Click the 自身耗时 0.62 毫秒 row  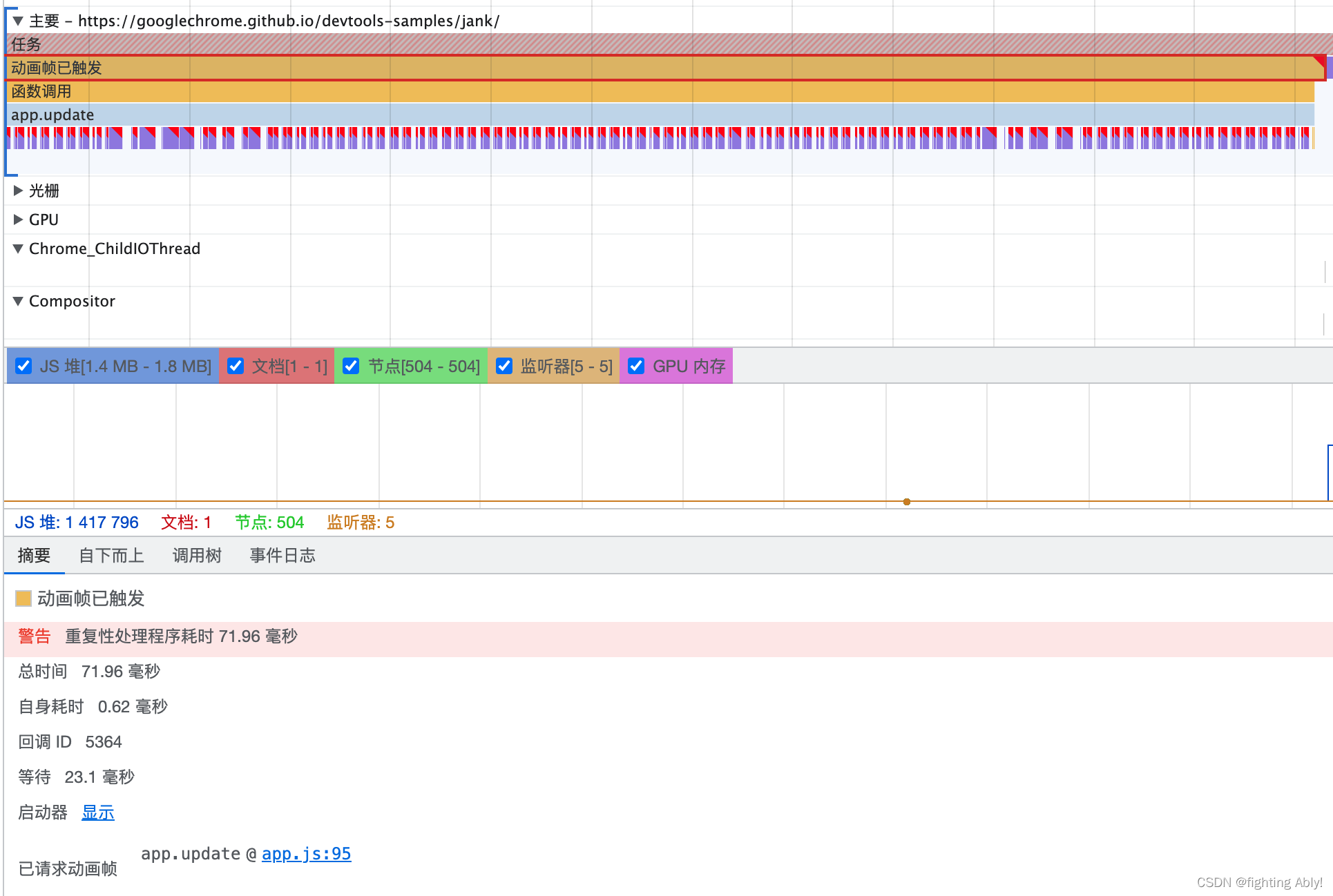[93, 707]
